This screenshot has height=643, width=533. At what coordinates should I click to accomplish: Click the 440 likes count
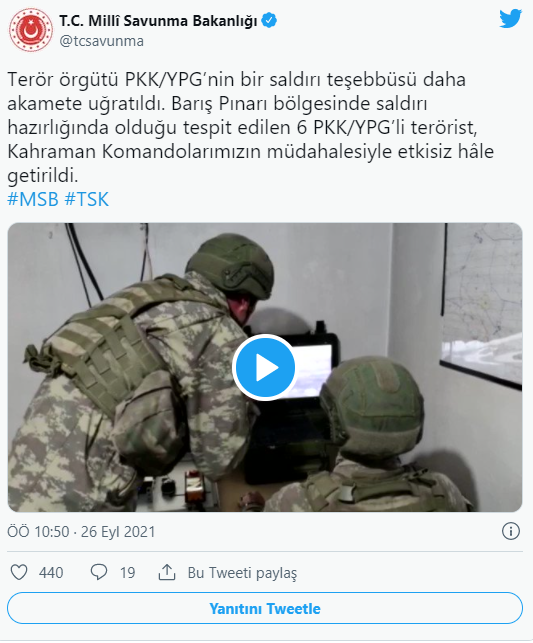click(51, 573)
